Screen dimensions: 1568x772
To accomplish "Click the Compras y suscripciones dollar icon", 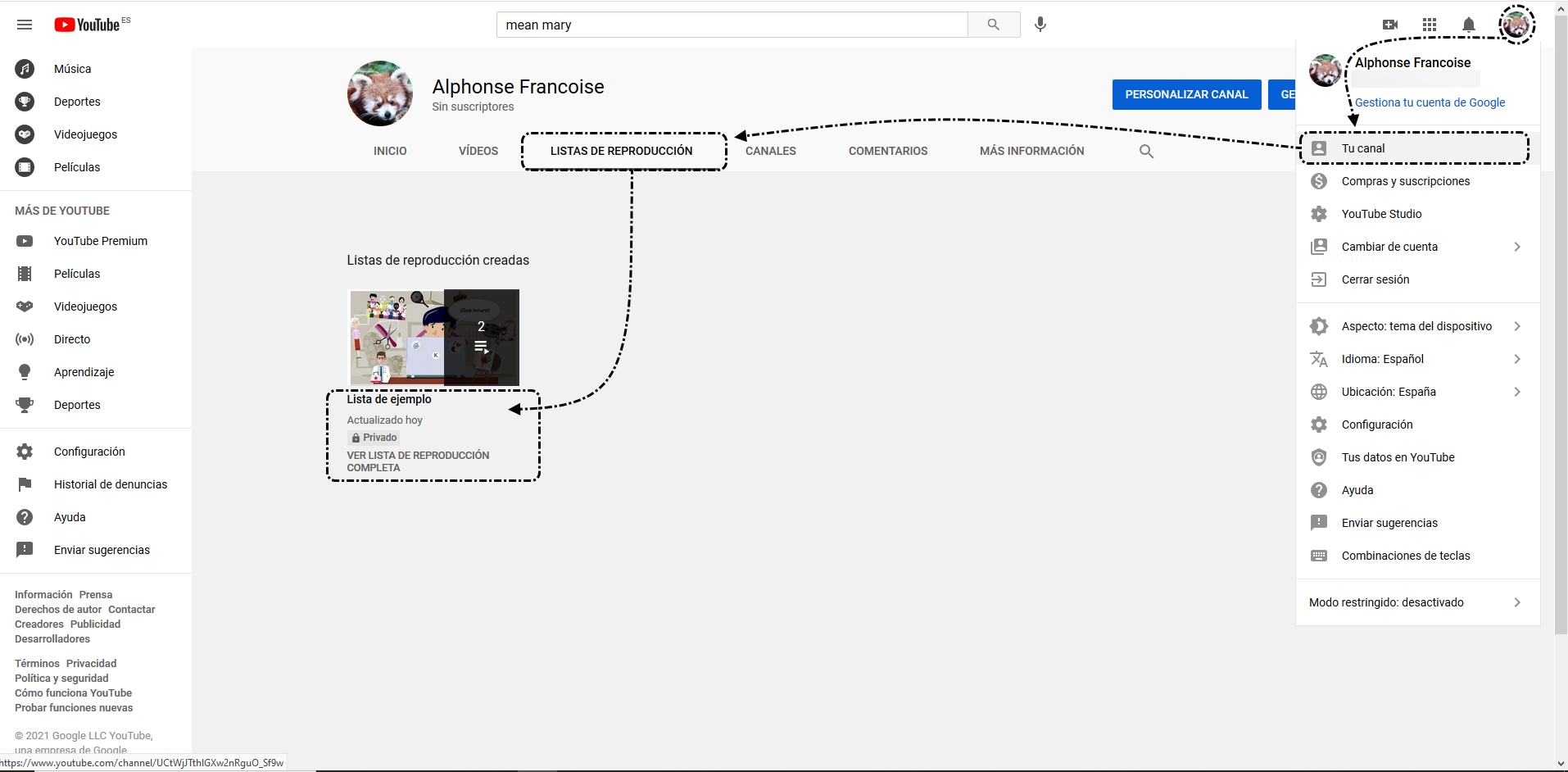I will pyautogui.click(x=1319, y=181).
